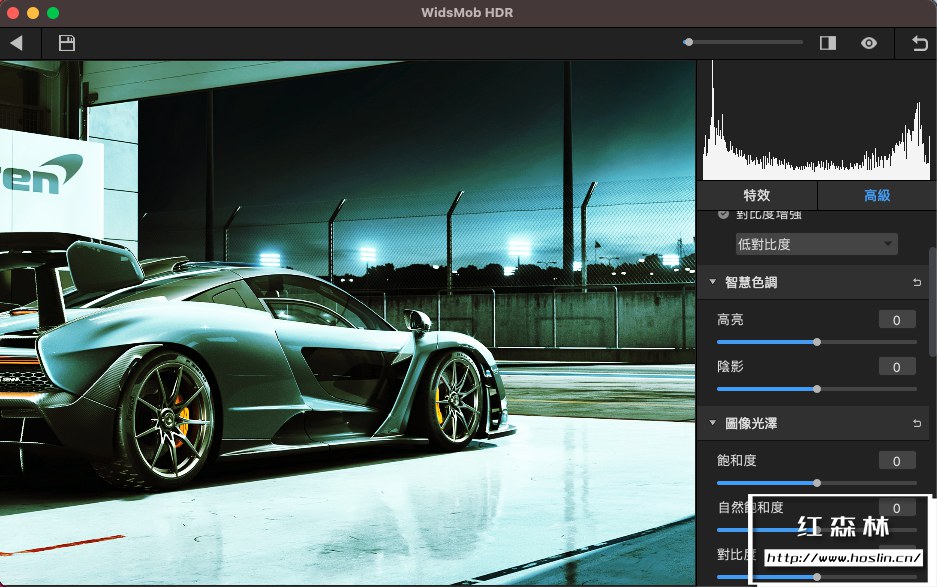Toggle the 對比度增強 checkbox
The height and width of the screenshot is (587, 937).
[x=724, y=215]
